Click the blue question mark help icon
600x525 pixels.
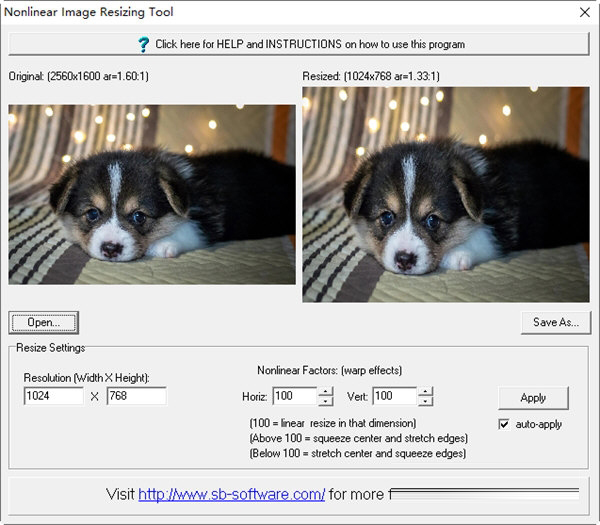click(144, 44)
